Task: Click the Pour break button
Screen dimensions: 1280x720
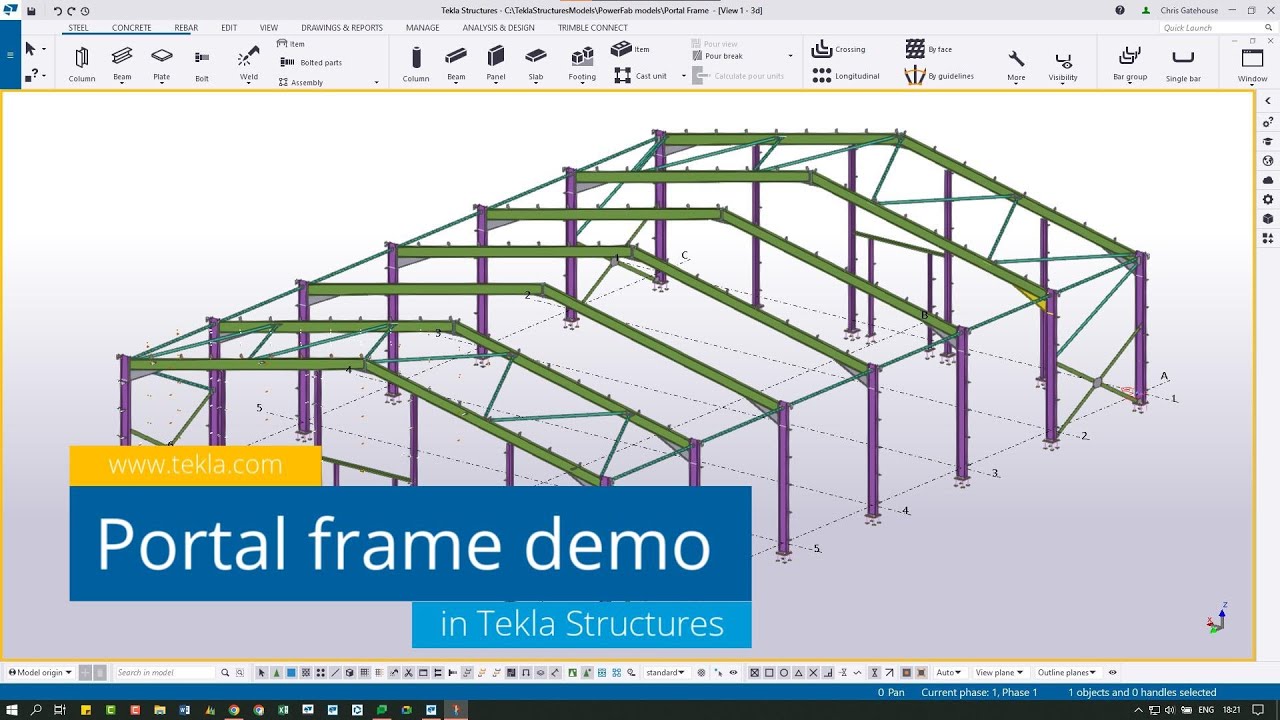Action: [717, 56]
